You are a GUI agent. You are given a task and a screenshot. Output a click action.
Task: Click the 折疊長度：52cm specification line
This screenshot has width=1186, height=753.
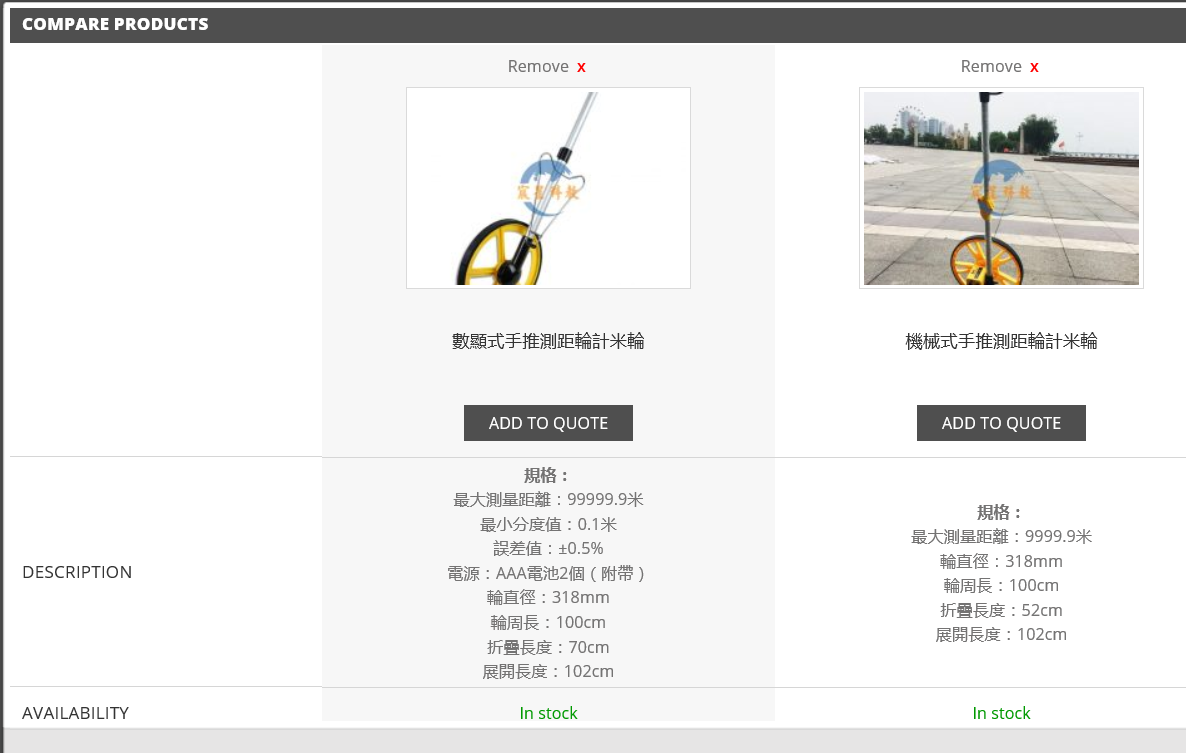[1001, 610]
